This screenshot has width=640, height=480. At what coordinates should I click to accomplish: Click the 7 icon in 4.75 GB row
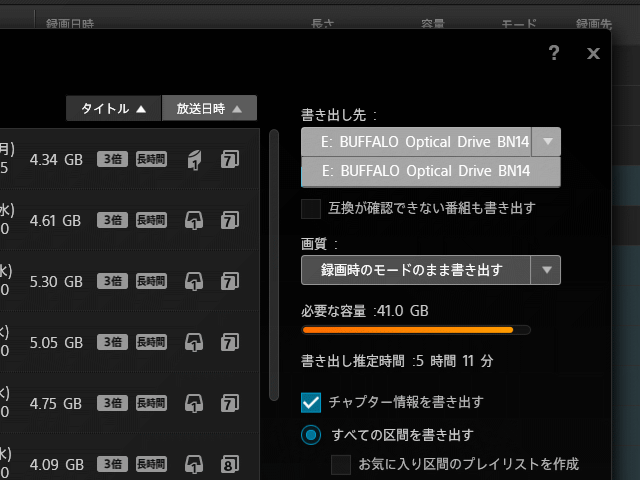pyautogui.click(x=230, y=403)
